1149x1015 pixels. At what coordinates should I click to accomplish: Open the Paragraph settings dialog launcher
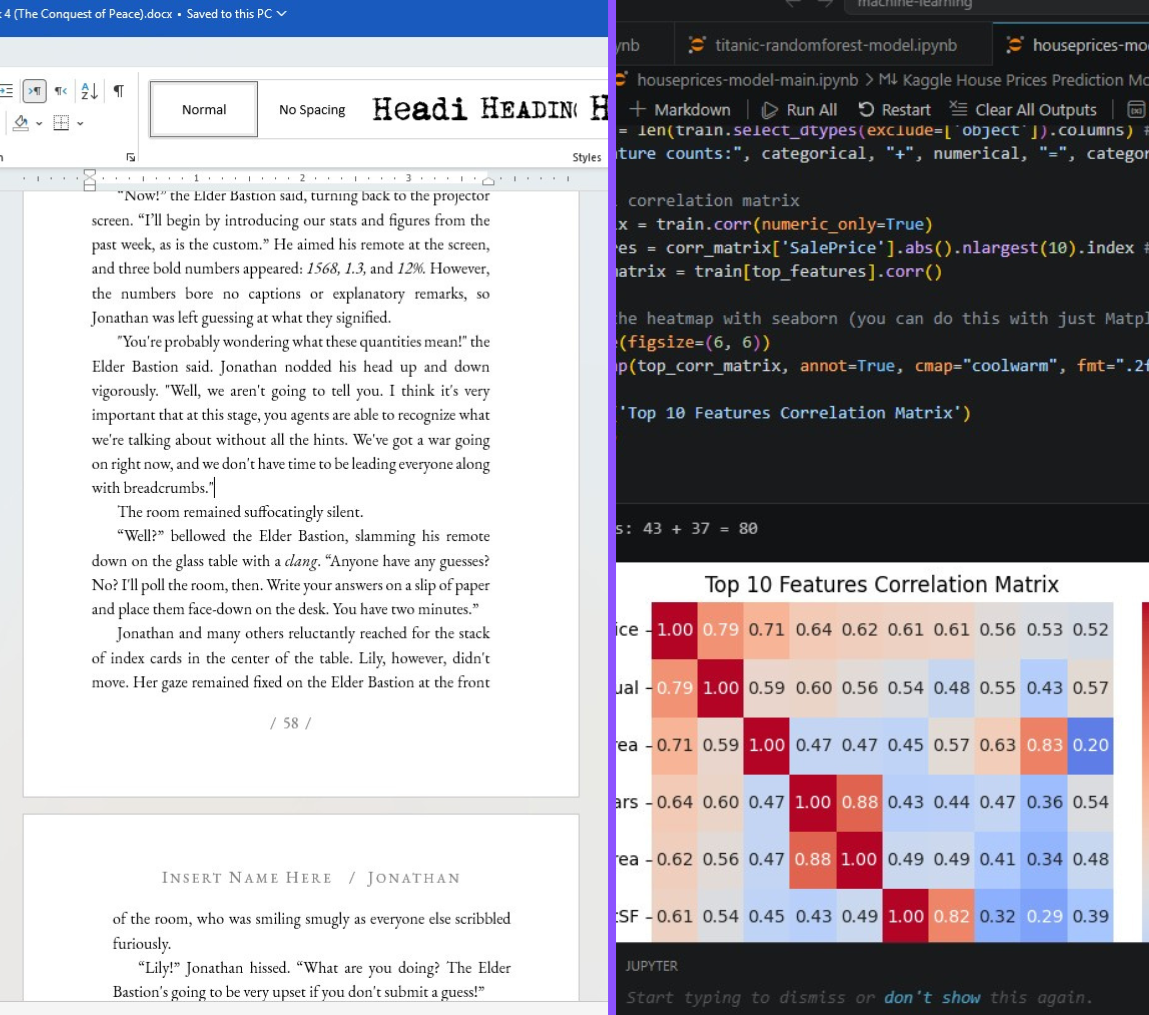point(130,157)
